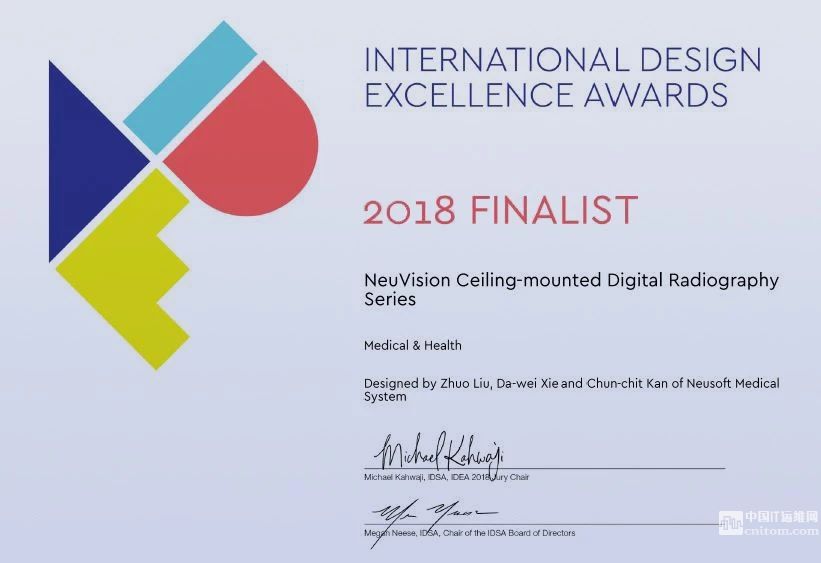Click the yellow-green zigzag shape in the logo
This screenshot has width=821, height=563.
click(x=123, y=269)
